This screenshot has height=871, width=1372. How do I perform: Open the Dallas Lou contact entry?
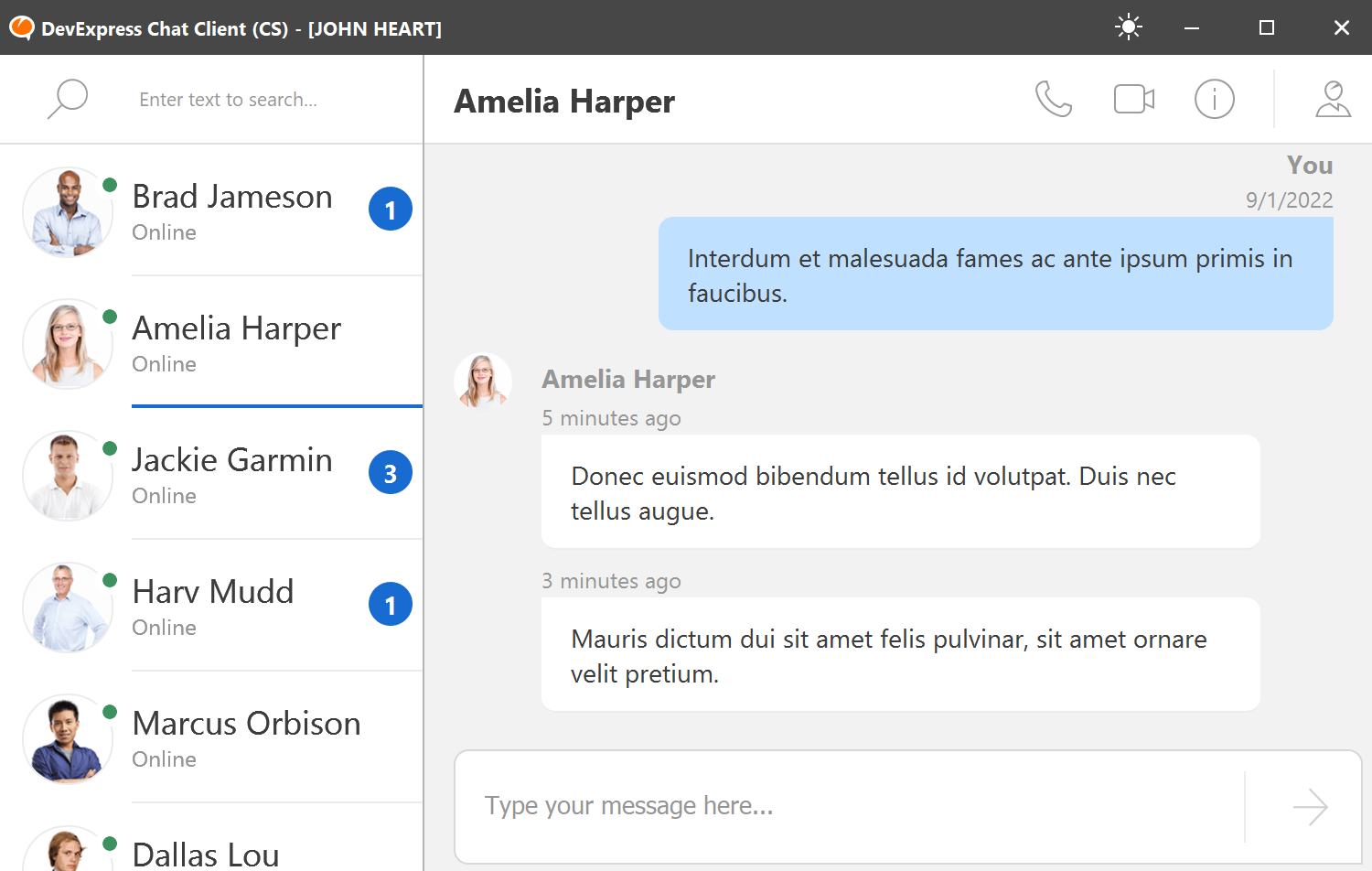tap(206, 853)
